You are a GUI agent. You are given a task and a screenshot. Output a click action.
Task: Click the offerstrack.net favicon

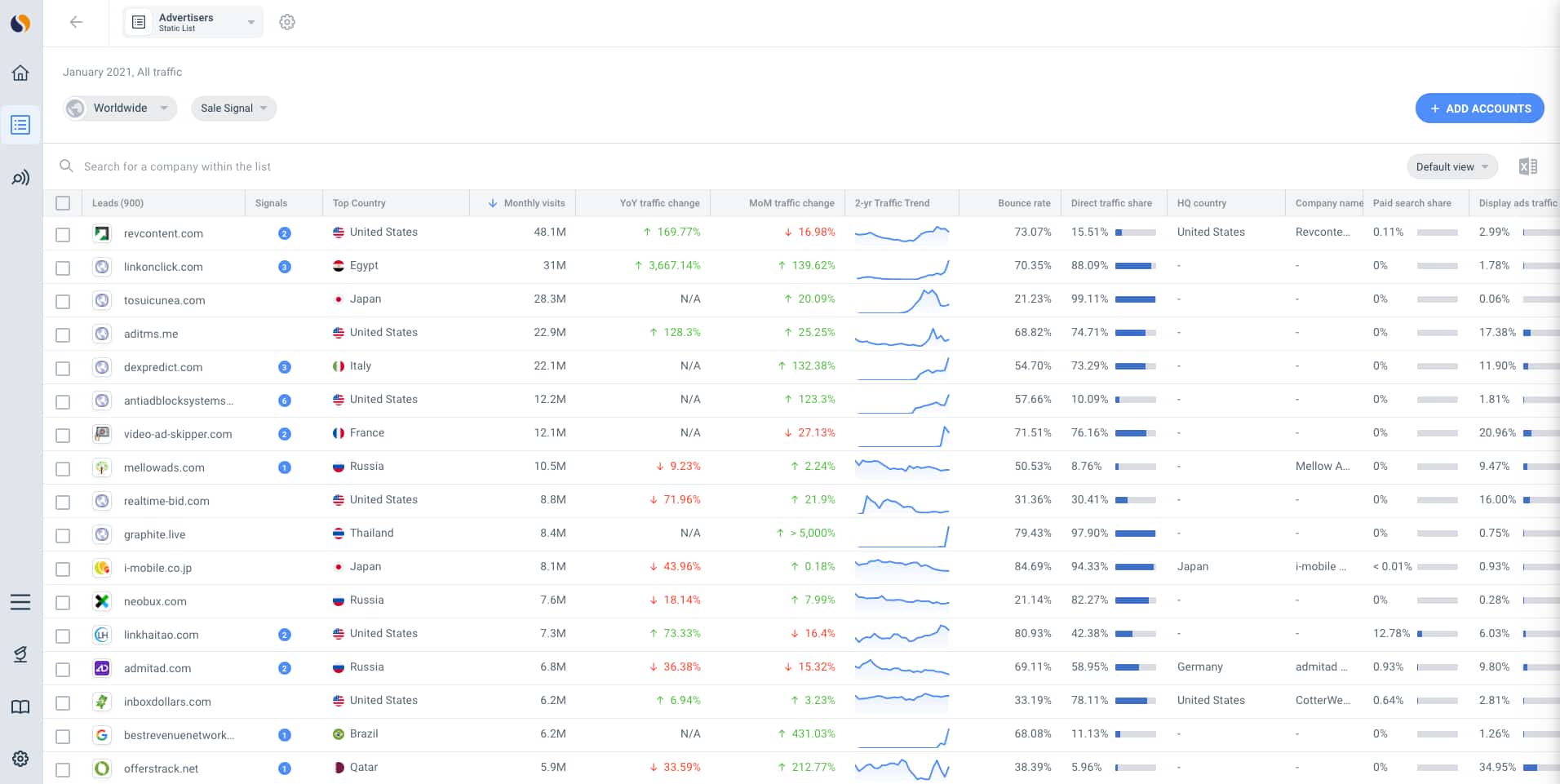102,768
